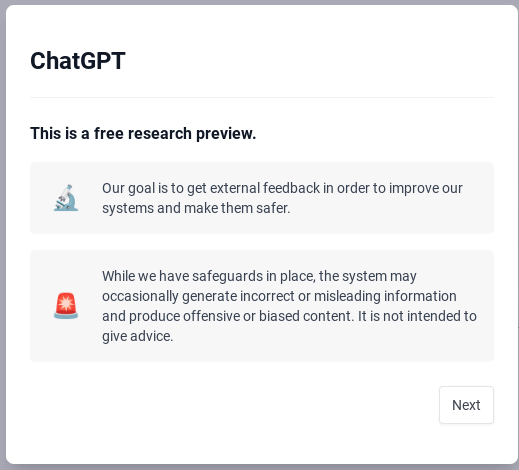Click the ChatGPT dialog title
519x470 pixels.
(x=78, y=61)
